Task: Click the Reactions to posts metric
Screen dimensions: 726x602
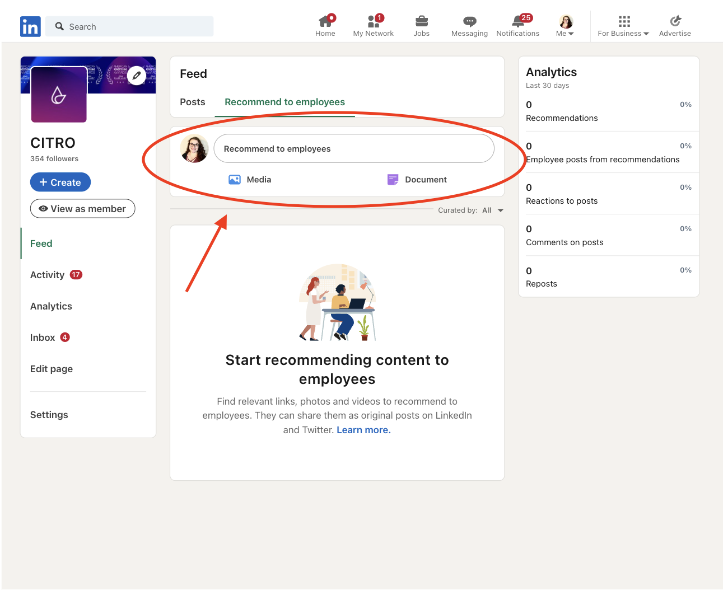Action: click(x=608, y=194)
